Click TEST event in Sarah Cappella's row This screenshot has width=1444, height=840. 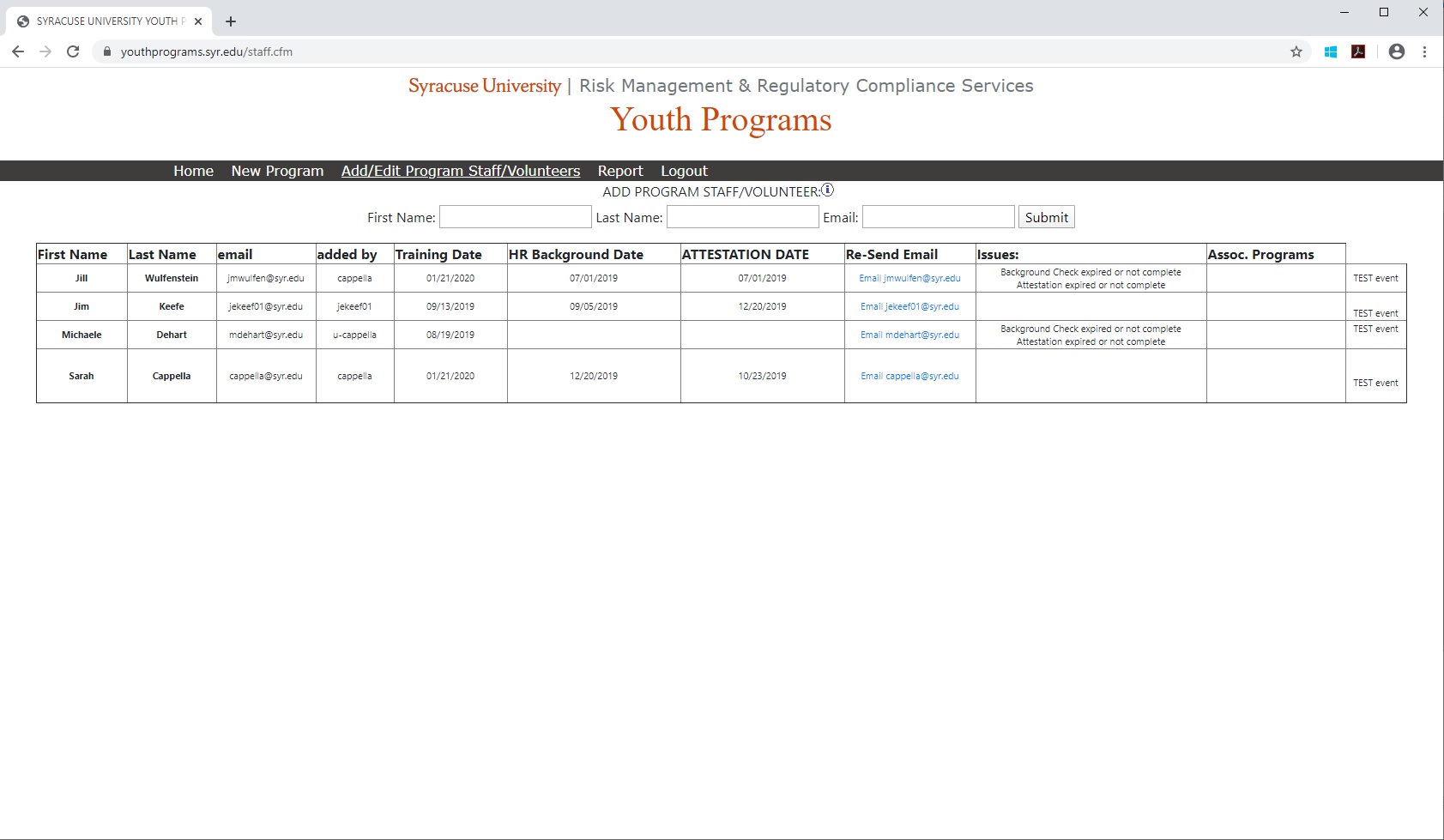(1375, 383)
